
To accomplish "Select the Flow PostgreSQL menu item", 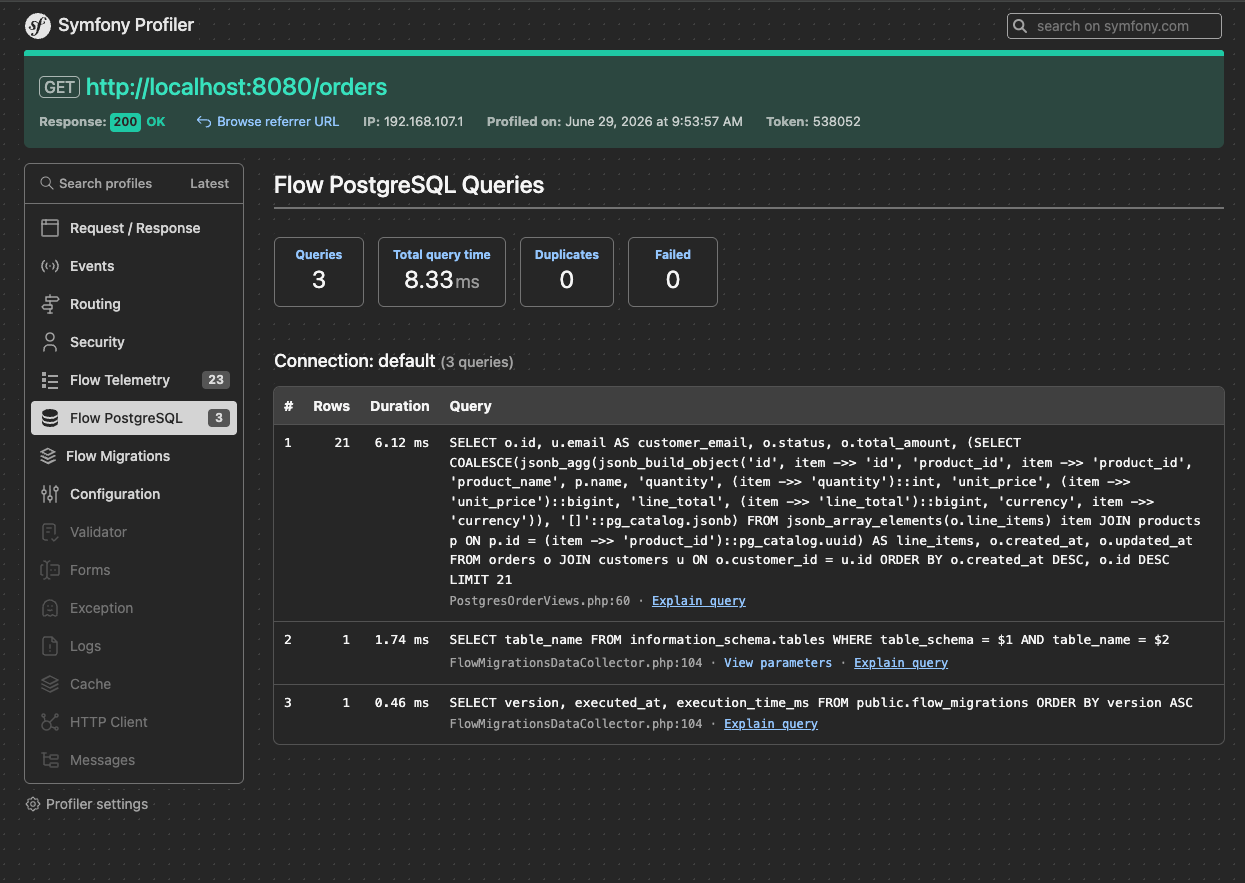I will pos(134,418).
